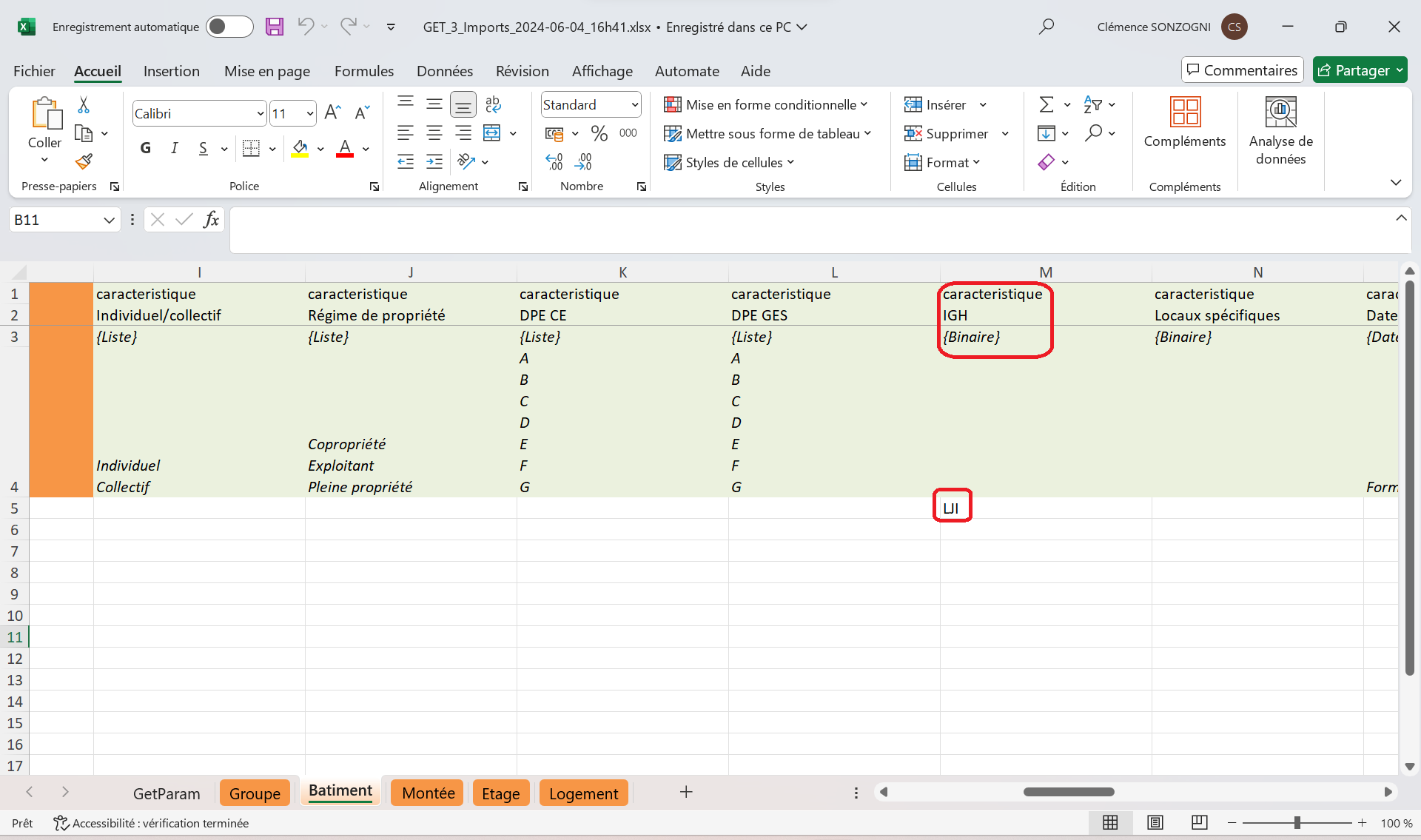The width and height of the screenshot is (1421, 840).
Task: Click the Save floppy disk icon
Action: [275, 27]
